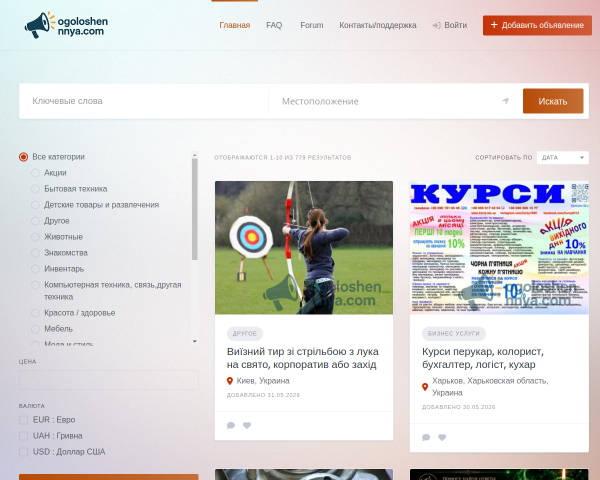Screen dimensions: 600x480
Task: Open the archery photo thumbnail
Action: [x=304, y=248]
